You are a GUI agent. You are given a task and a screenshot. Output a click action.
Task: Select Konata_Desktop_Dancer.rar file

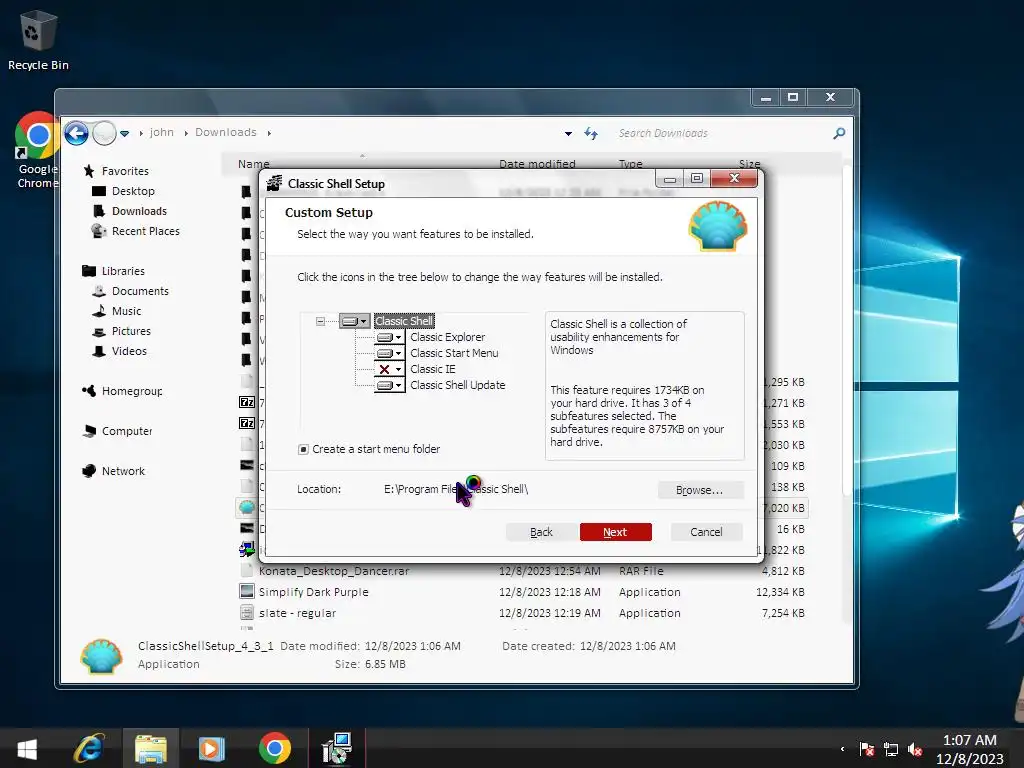(x=334, y=571)
